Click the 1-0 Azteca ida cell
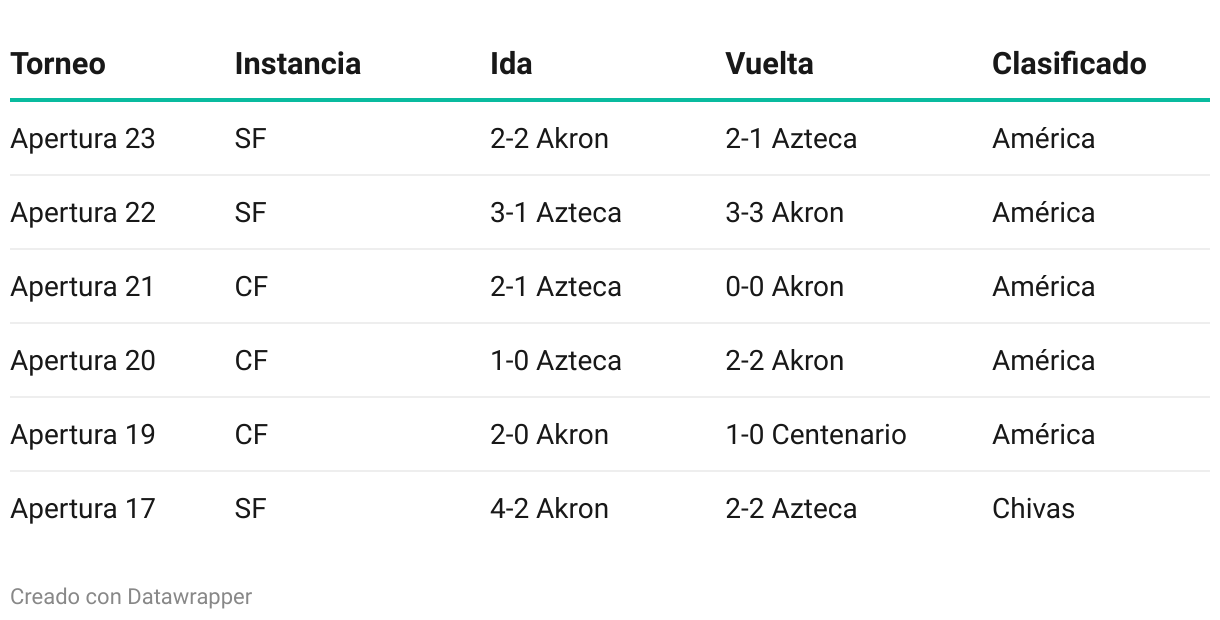Image resolution: width=1220 pixels, height=620 pixels. coord(556,360)
